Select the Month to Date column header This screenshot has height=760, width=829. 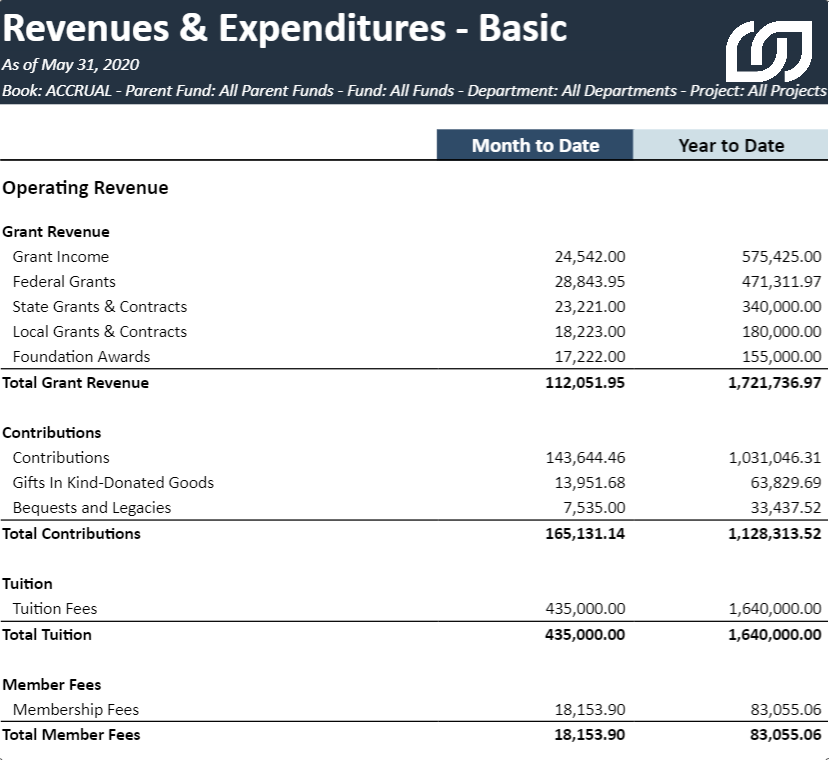(x=535, y=145)
